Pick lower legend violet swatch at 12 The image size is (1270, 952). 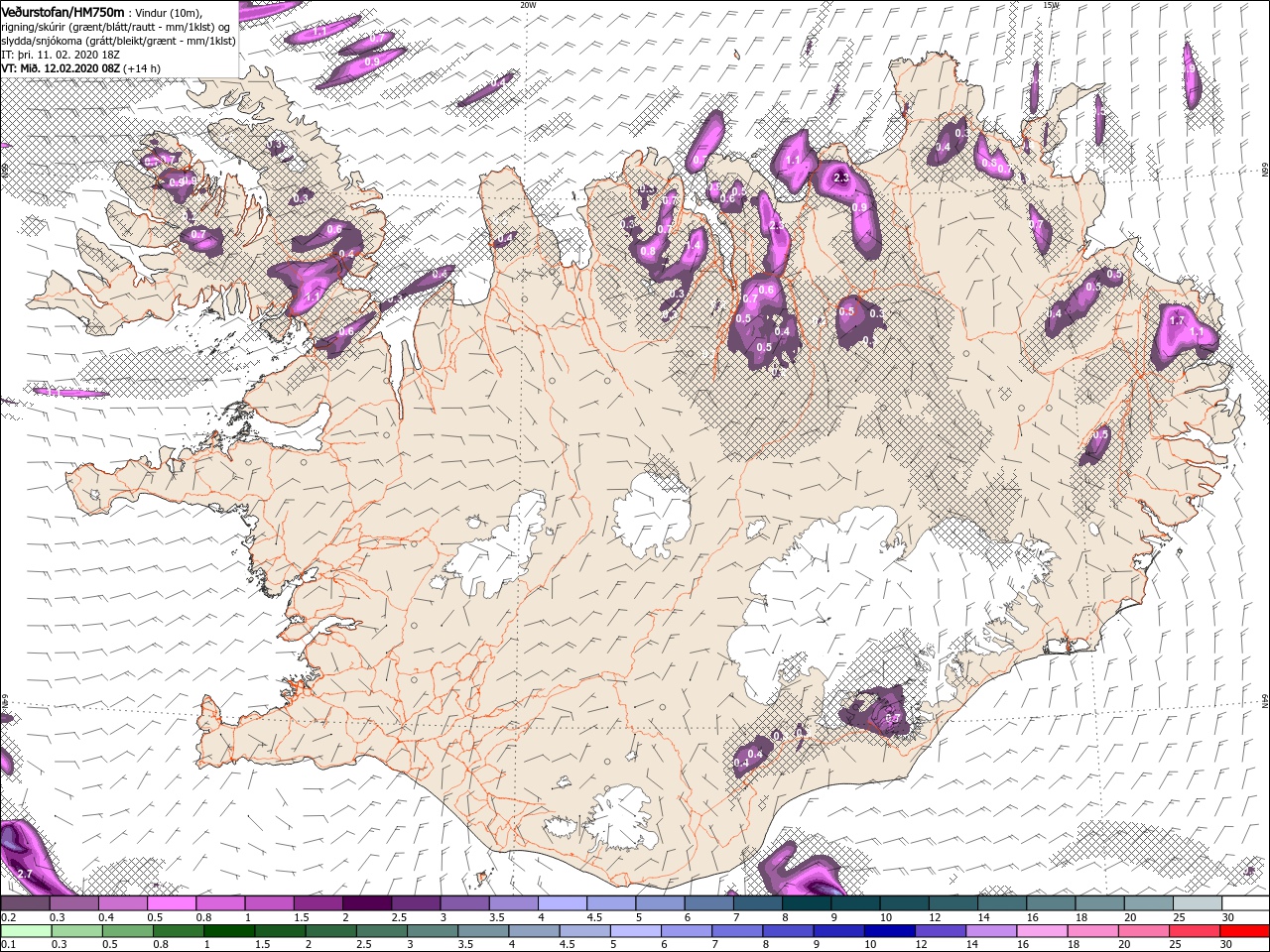pos(939,931)
